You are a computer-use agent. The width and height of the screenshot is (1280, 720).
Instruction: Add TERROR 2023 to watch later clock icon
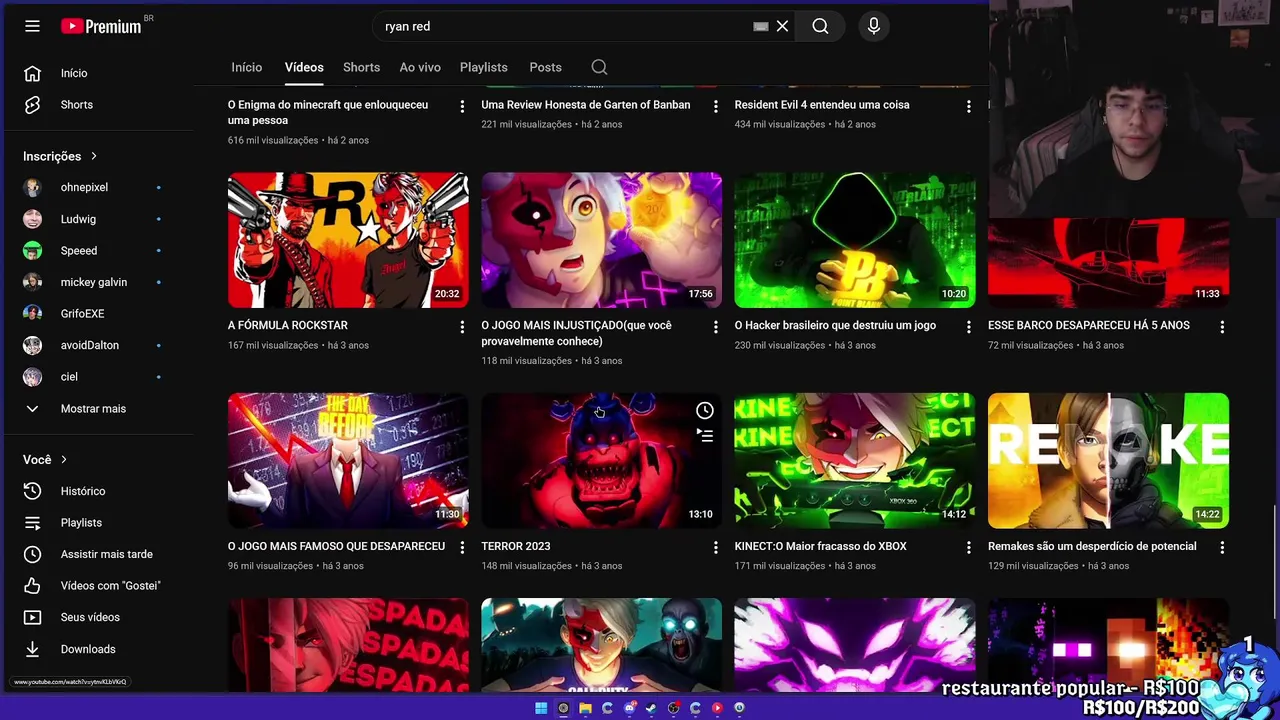pos(705,410)
